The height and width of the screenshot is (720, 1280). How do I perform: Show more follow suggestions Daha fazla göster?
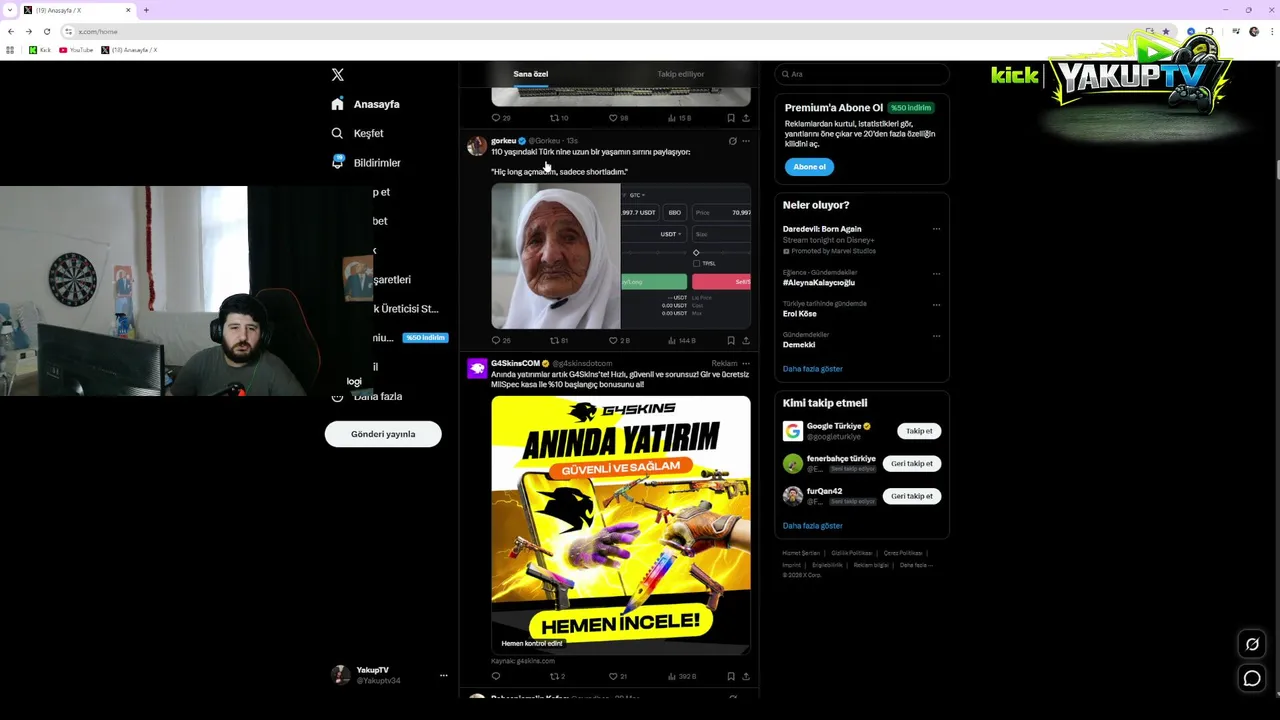813,526
